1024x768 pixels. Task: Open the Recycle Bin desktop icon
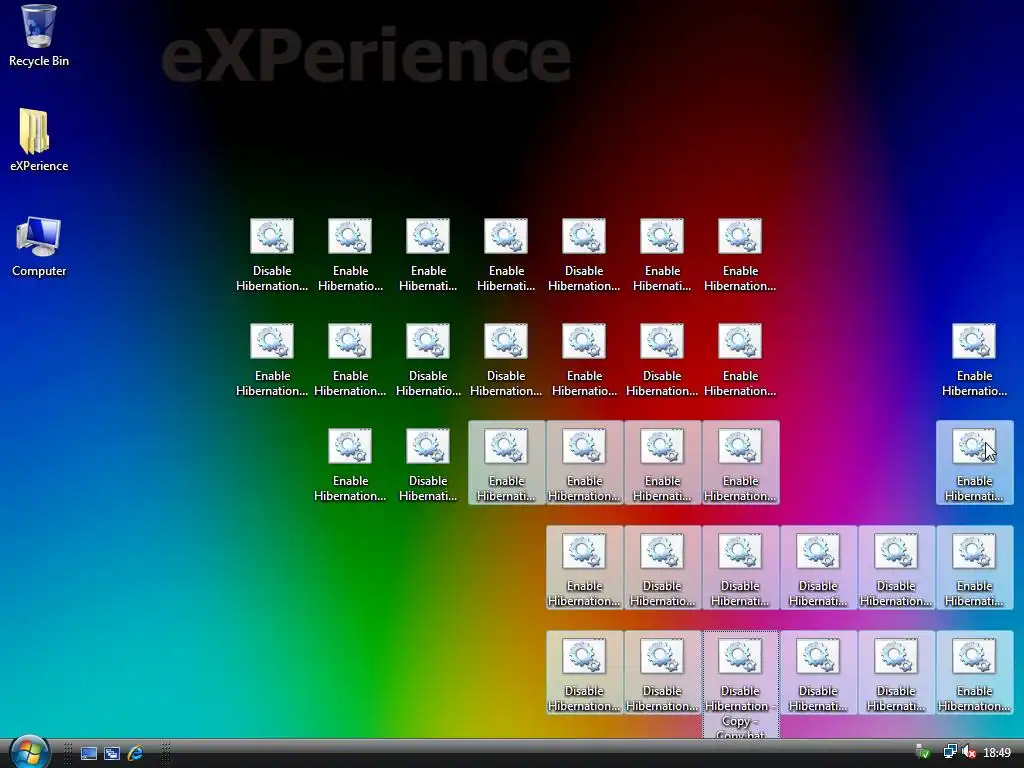tap(39, 35)
